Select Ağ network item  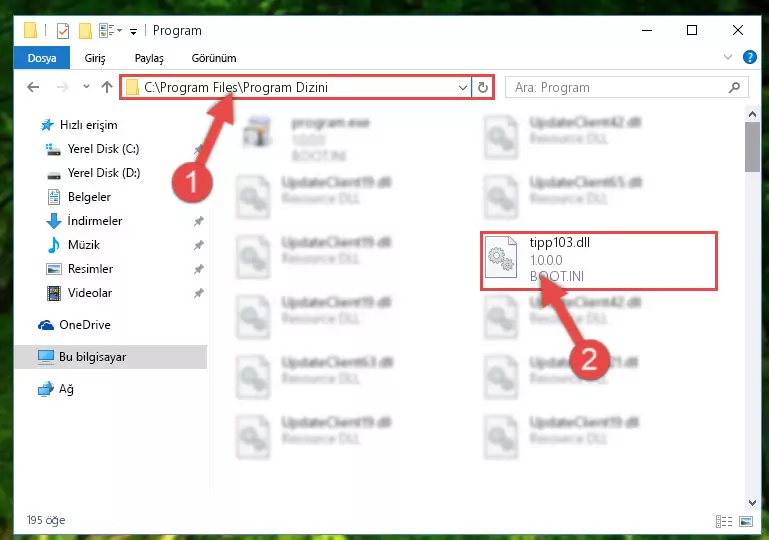(66, 389)
